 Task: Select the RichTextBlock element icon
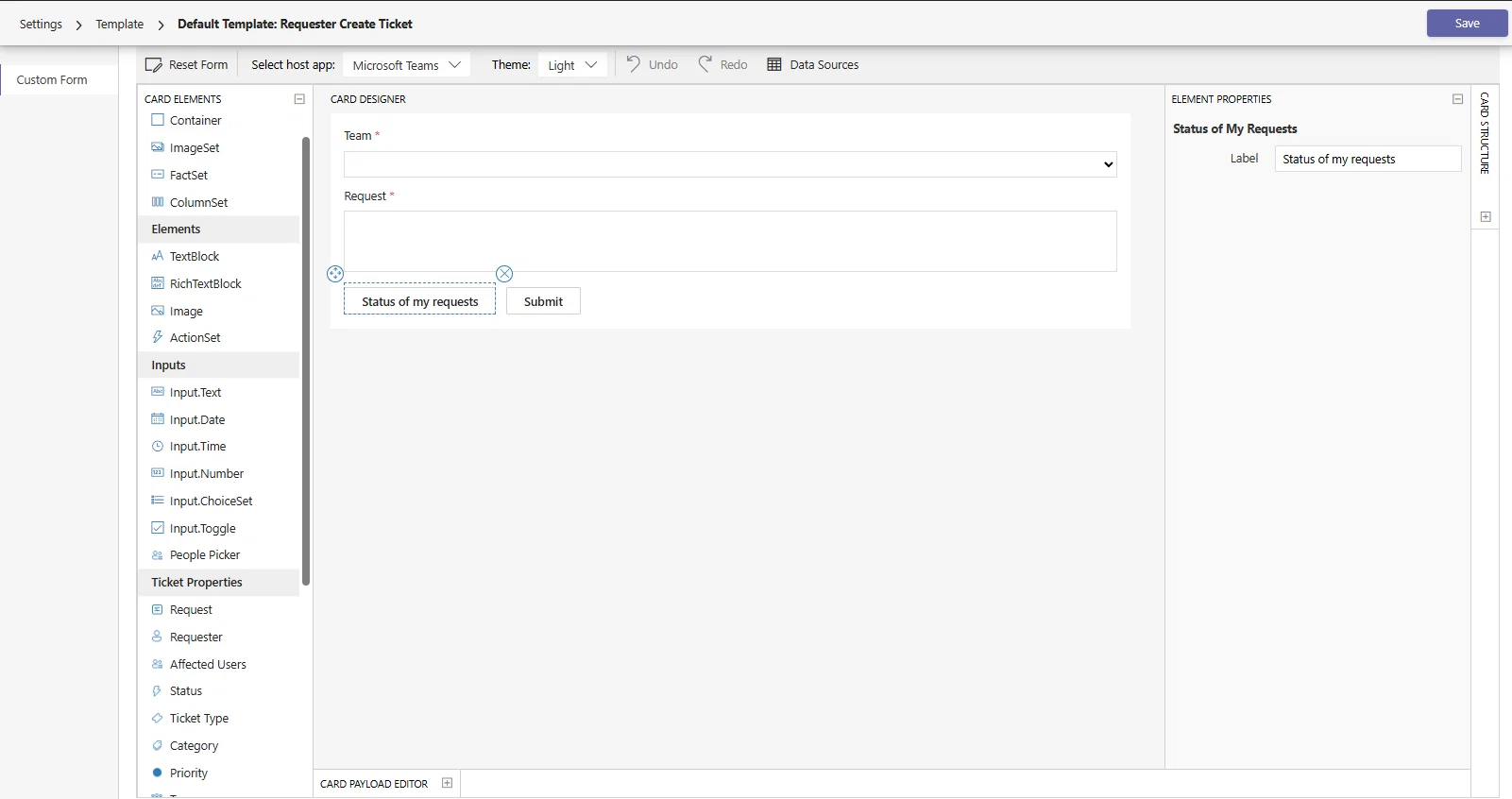(x=158, y=283)
